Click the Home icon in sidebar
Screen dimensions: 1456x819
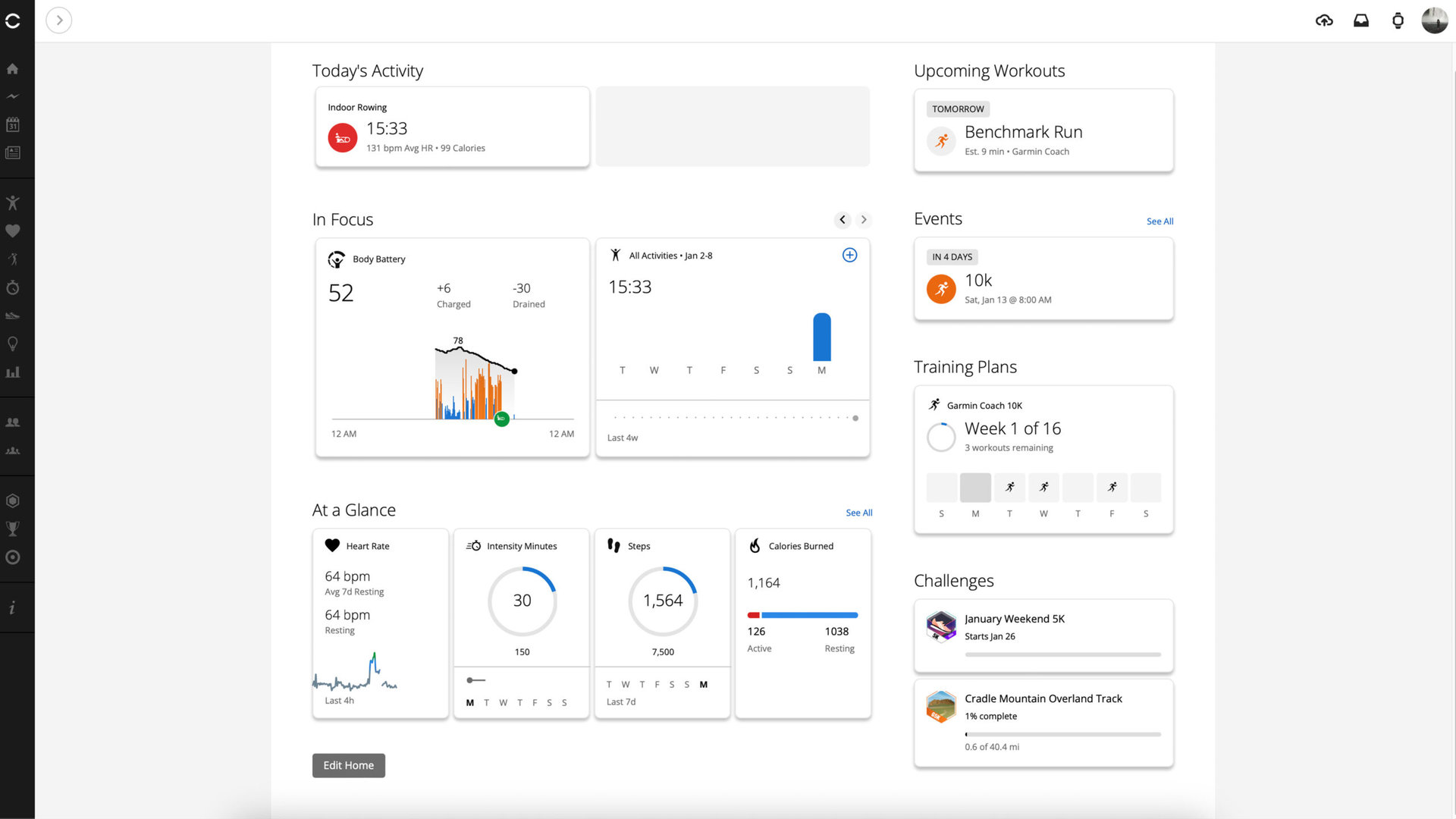click(x=12, y=69)
